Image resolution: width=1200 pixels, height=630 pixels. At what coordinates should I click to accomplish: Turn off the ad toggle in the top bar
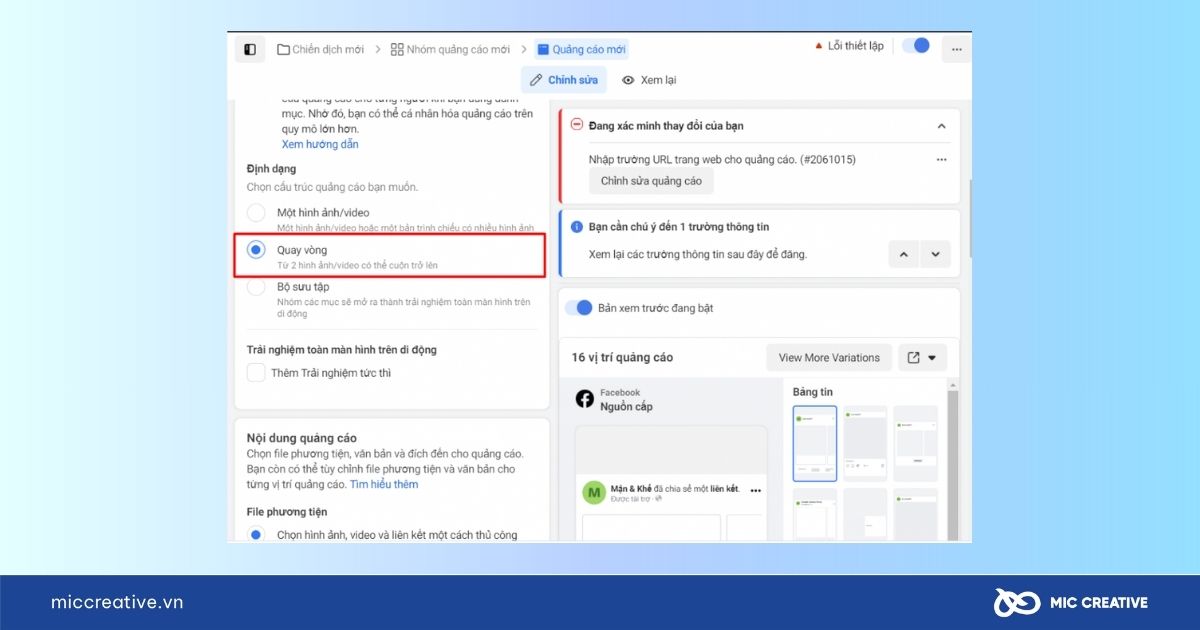[916, 46]
